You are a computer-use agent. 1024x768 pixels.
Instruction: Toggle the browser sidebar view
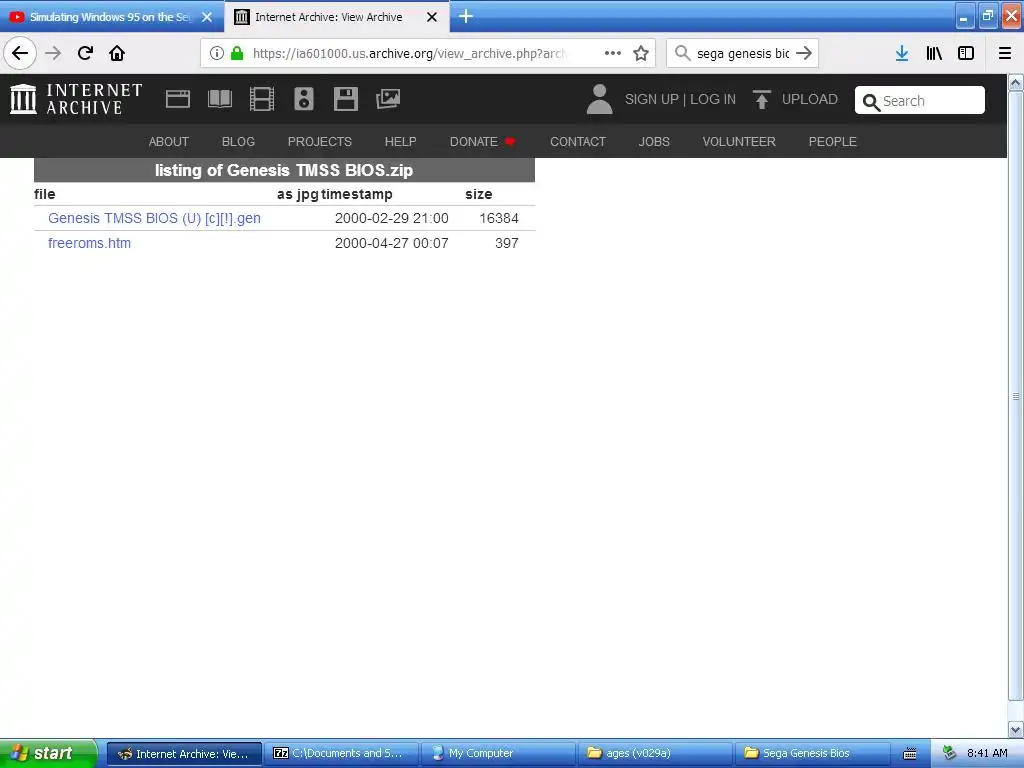pyautogui.click(x=966, y=53)
